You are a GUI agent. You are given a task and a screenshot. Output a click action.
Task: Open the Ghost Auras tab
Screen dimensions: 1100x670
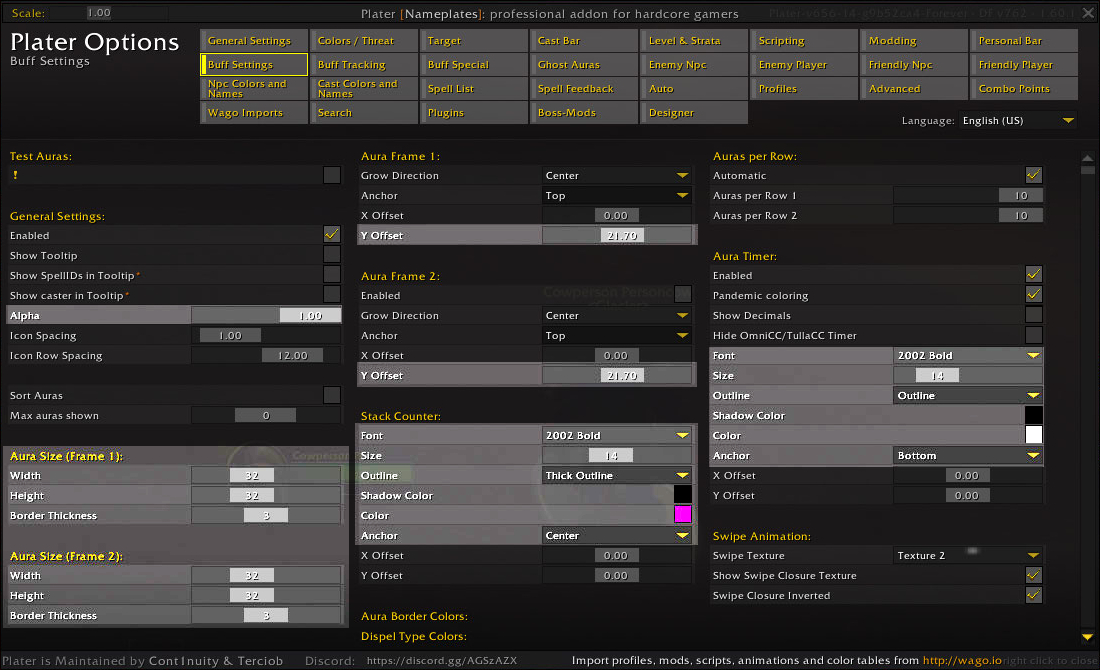[x=584, y=65]
